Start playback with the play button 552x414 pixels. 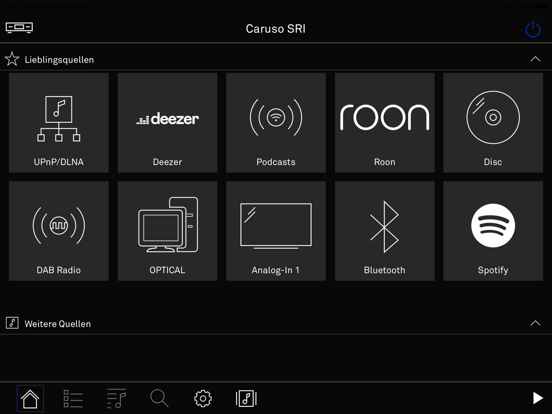pos(537,398)
